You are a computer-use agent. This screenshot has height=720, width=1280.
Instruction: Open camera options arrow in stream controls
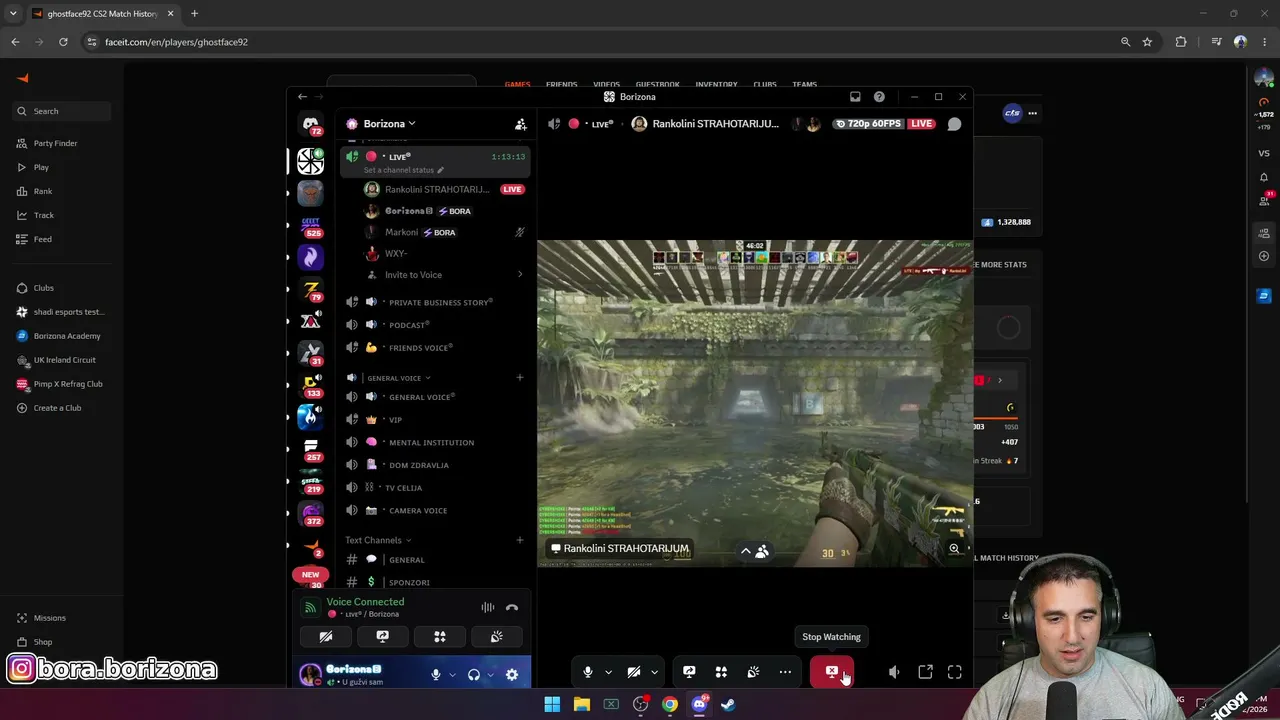pyautogui.click(x=654, y=672)
